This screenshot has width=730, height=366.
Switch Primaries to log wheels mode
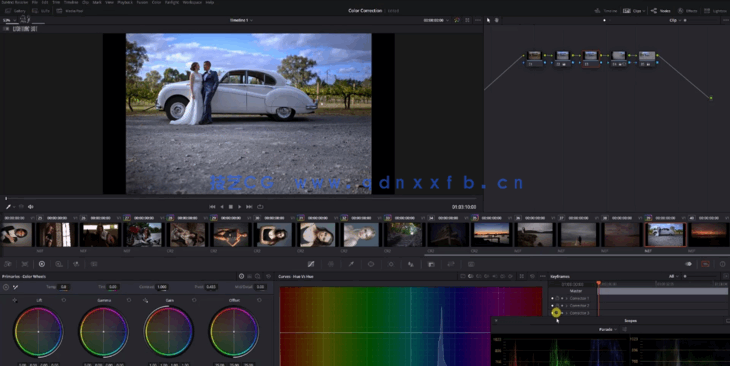(x=257, y=276)
